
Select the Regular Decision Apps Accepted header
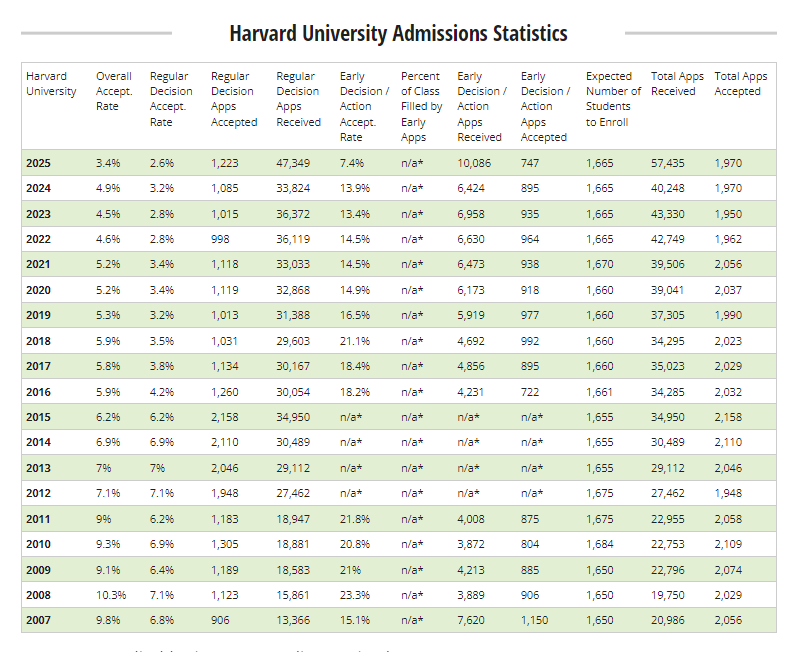tap(234, 99)
